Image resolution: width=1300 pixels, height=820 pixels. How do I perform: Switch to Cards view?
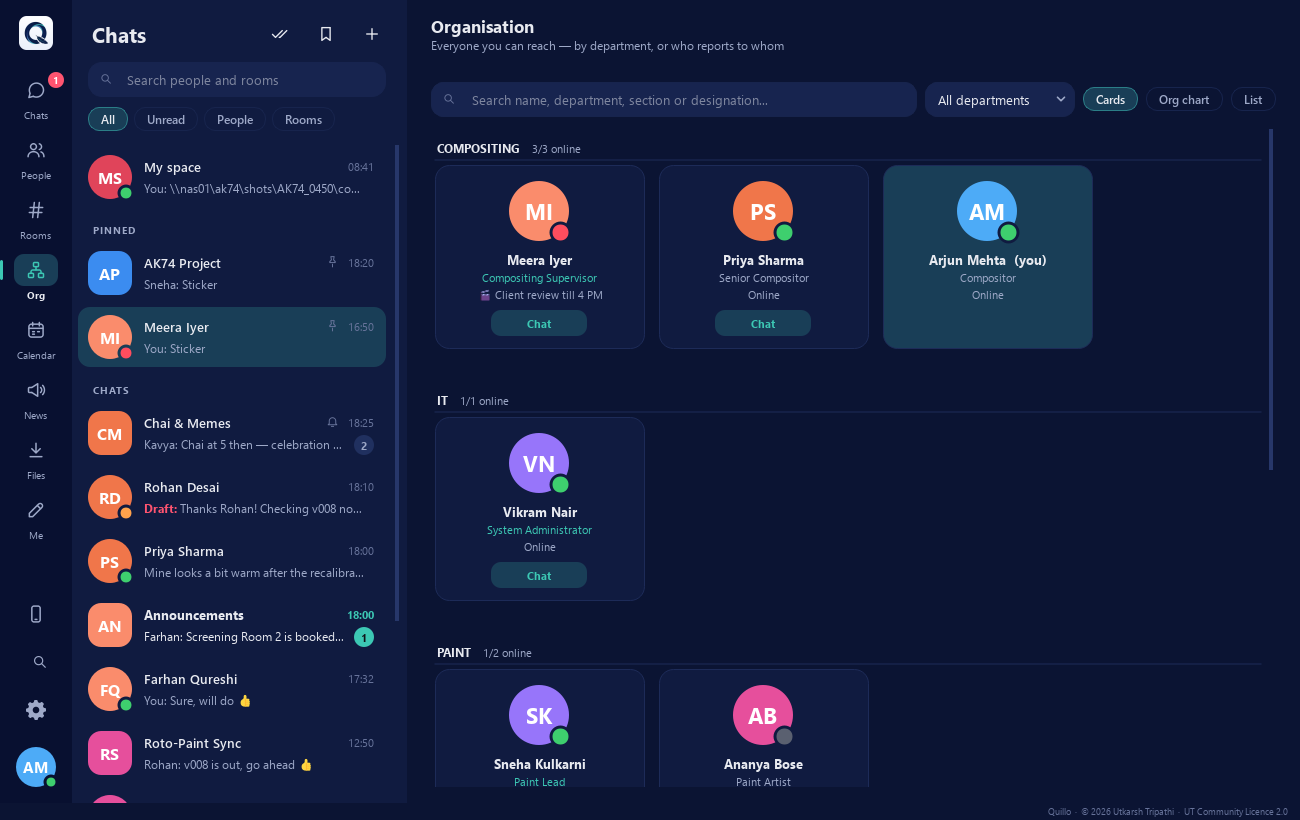(1110, 99)
